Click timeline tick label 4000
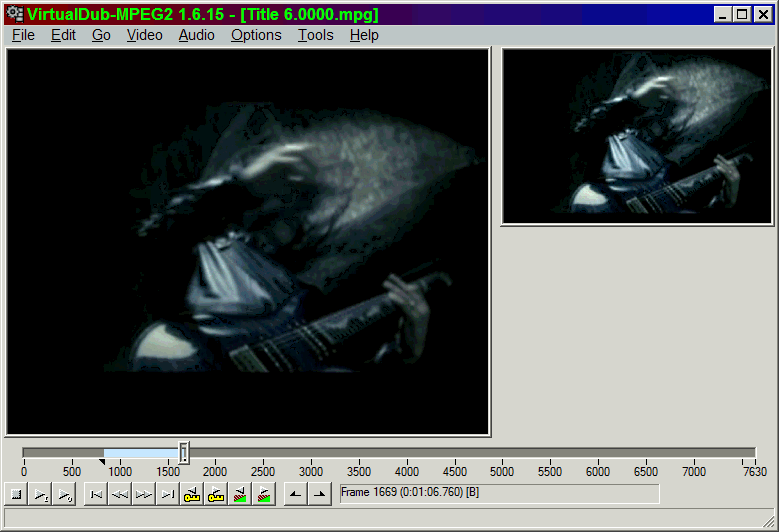The image size is (779, 532). pos(406,471)
